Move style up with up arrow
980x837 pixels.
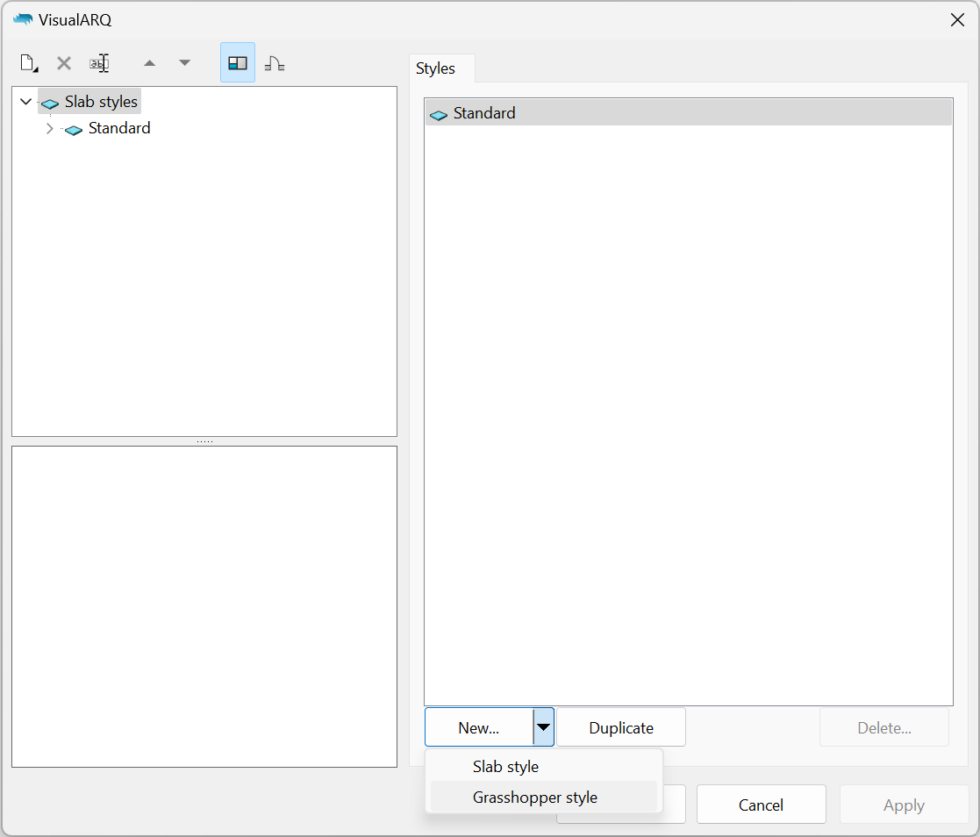click(x=149, y=63)
